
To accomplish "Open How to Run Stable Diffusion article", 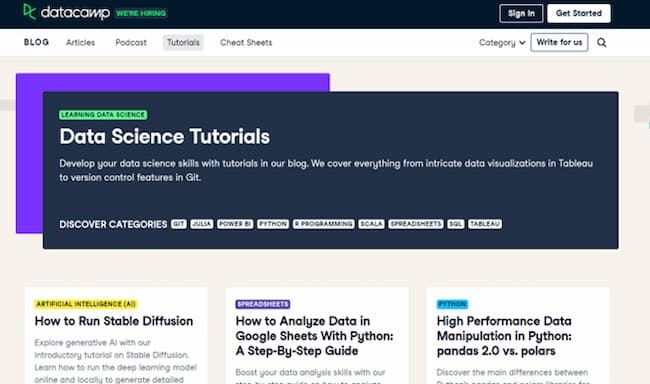I will 114,321.
